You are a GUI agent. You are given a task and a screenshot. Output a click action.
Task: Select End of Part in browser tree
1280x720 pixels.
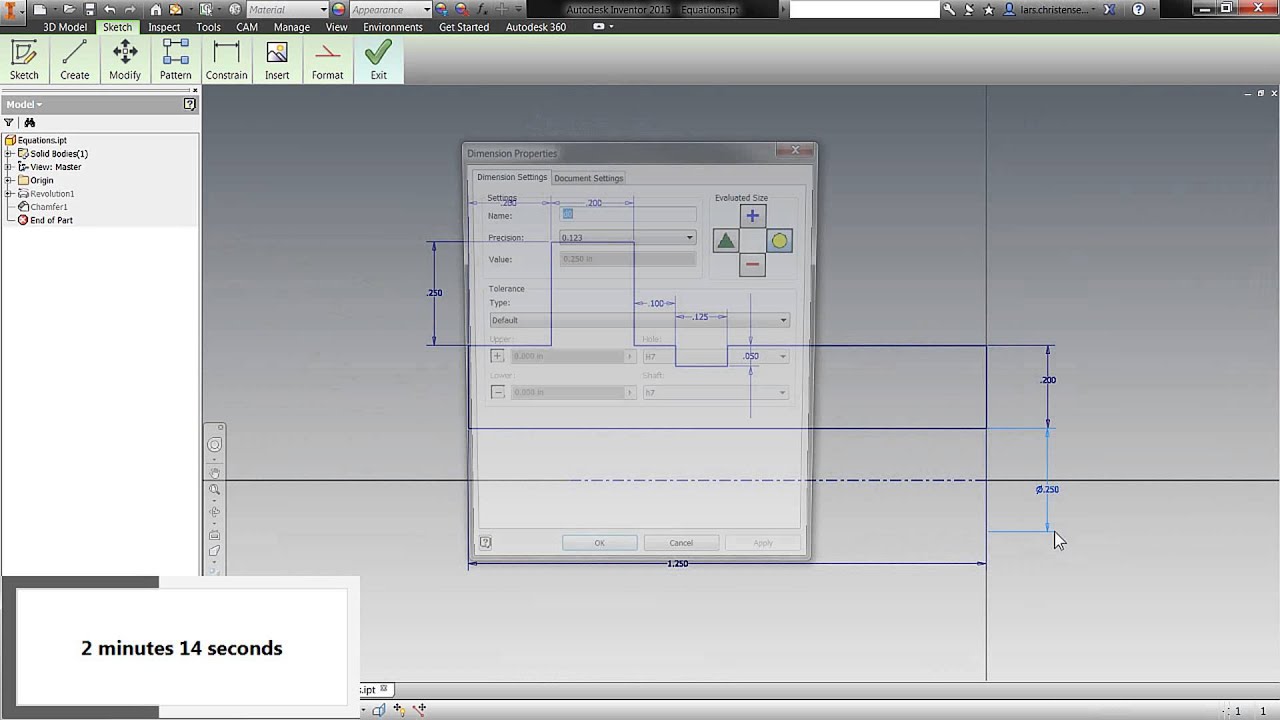(51, 220)
